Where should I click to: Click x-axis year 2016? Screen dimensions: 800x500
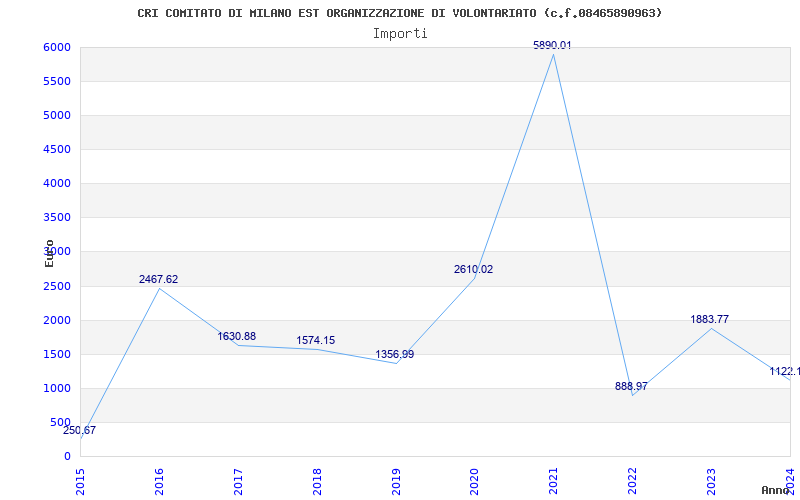pos(159,481)
